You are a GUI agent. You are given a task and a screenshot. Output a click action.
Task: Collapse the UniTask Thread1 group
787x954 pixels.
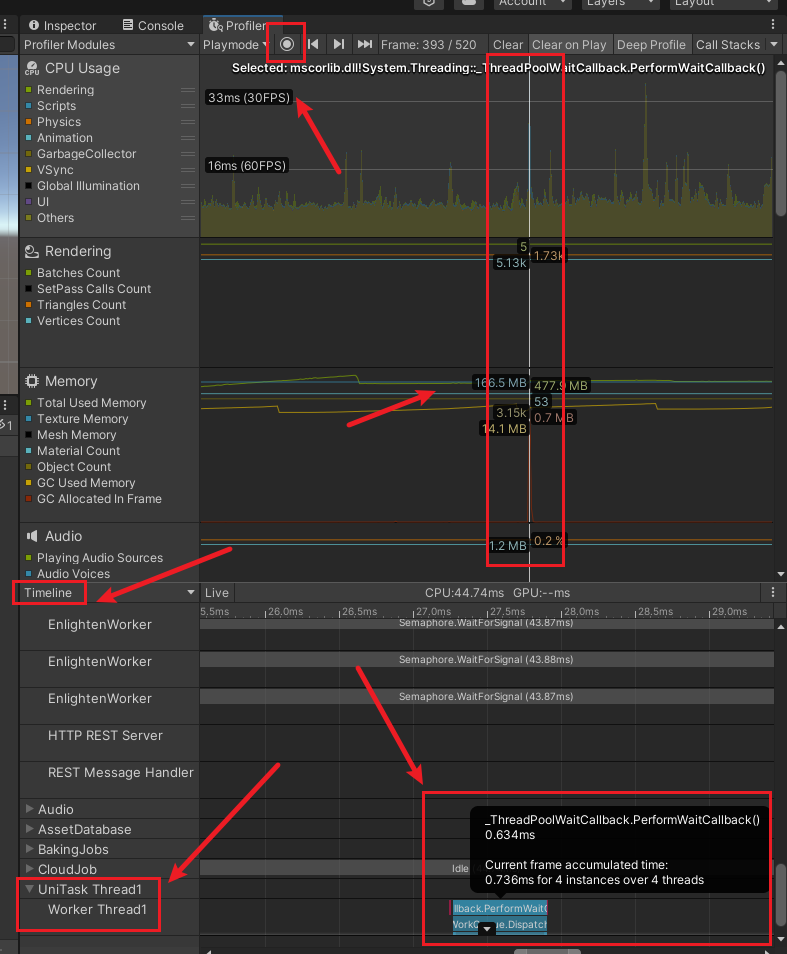coord(29,889)
